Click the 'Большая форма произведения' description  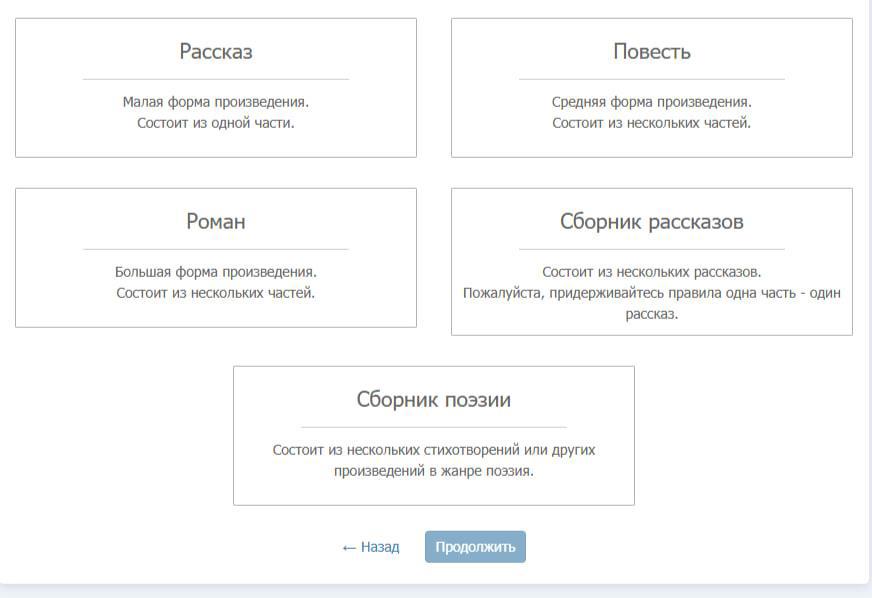tap(215, 272)
